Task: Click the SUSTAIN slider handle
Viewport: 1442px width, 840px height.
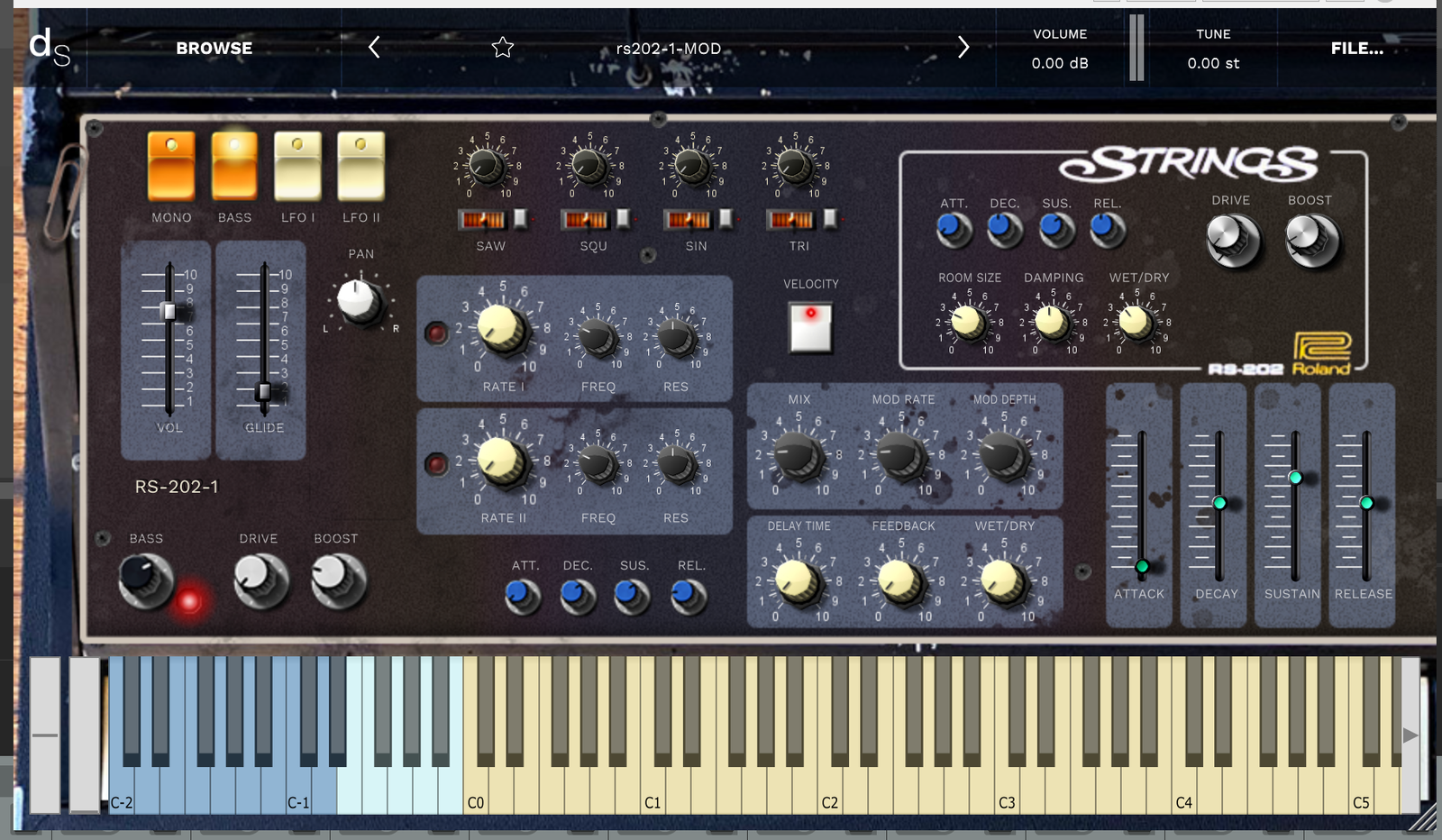Action: 1294,478
